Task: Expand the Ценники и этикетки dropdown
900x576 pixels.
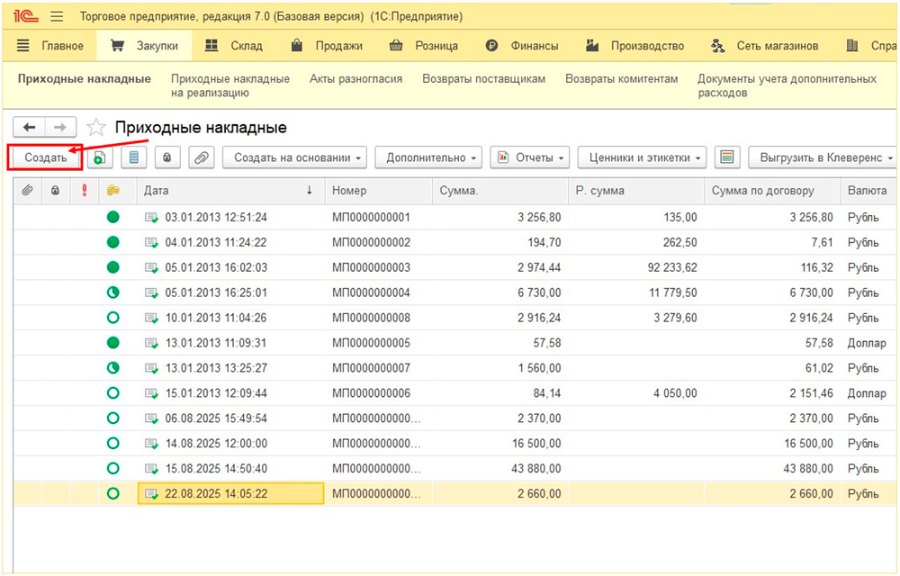Action: (x=642, y=157)
